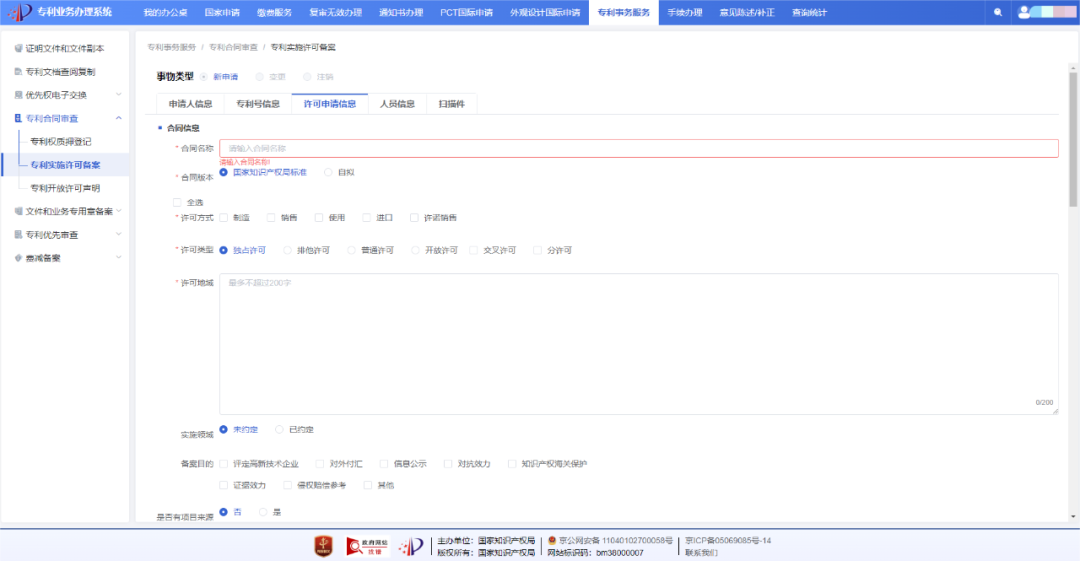1080x561 pixels.
Task: Check the 销售 license method
Action: [271, 218]
